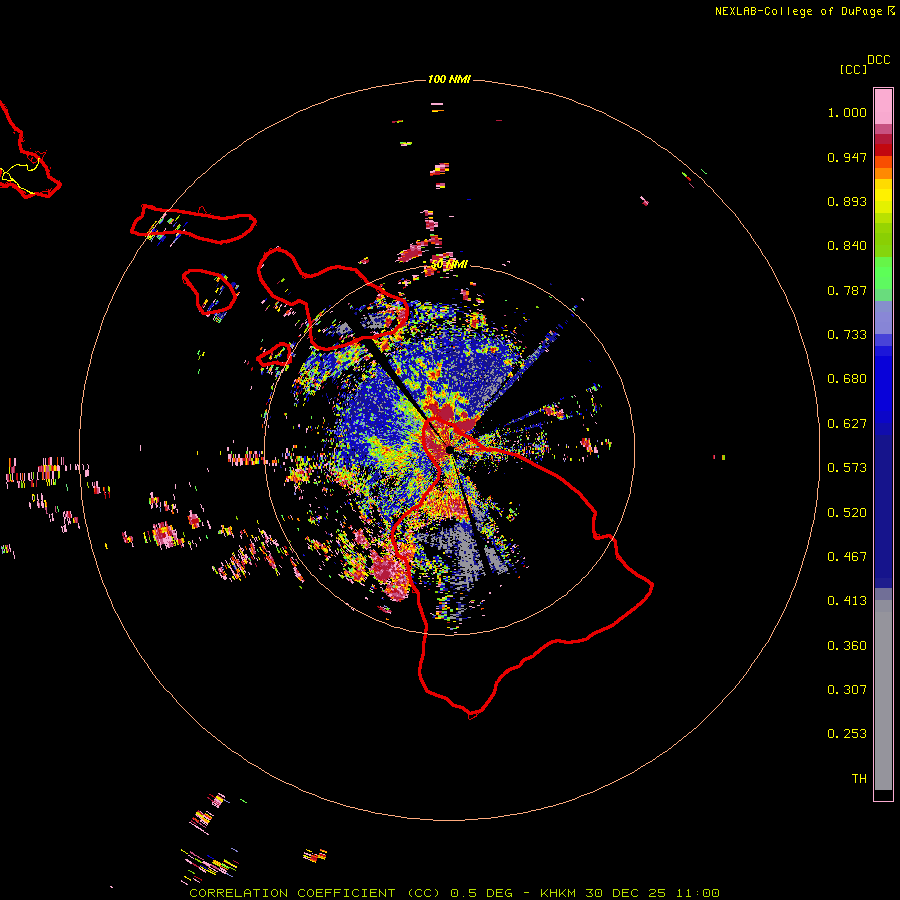Screen dimensions: 900x900
Task: Click the 50 NMI range ring label
Action: (x=449, y=265)
